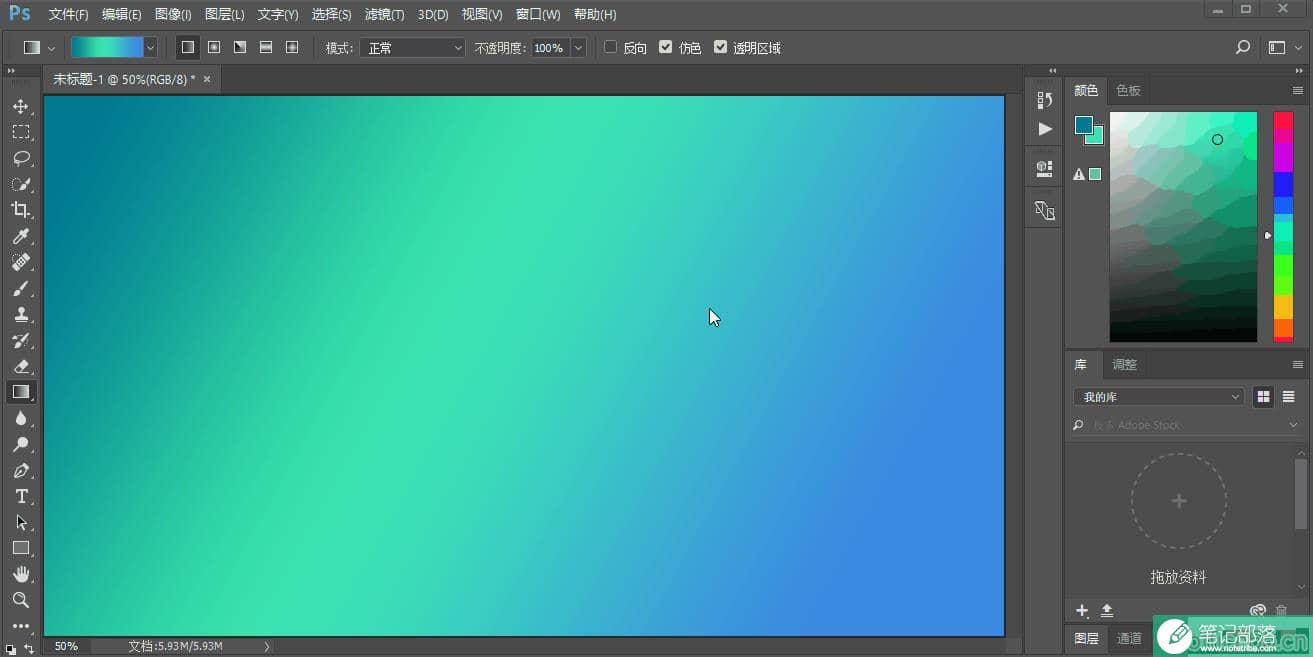The width and height of the screenshot is (1313, 657).
Task: Select the Lasso tool
Action: [x=21, y=158]
